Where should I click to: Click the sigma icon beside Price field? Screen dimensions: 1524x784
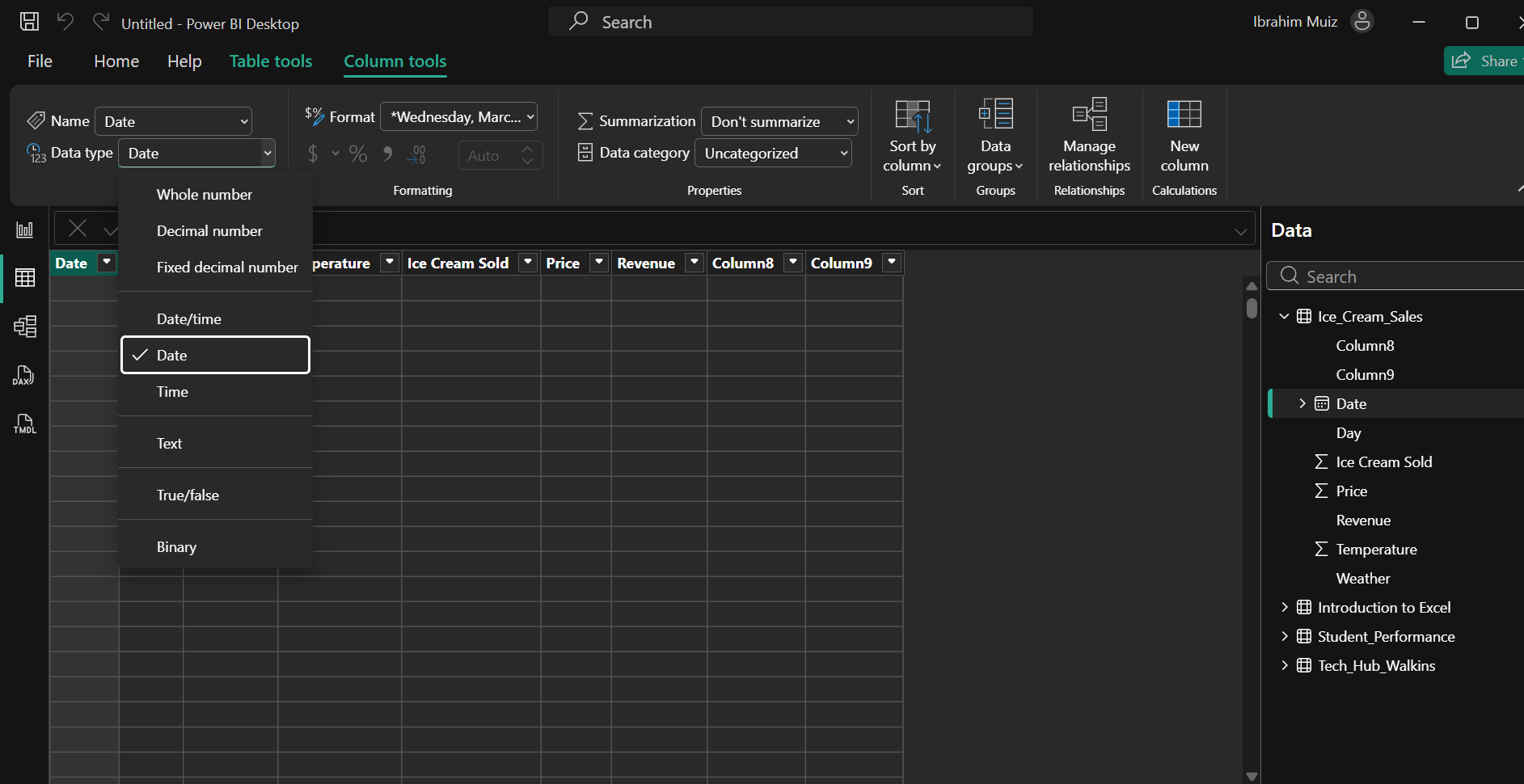(1321, 491)
